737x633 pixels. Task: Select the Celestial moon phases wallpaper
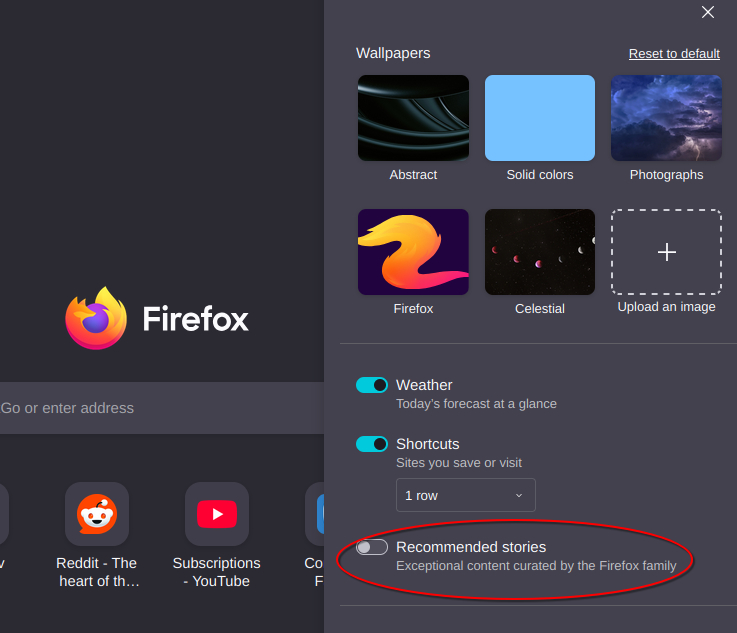coord(540,252)
